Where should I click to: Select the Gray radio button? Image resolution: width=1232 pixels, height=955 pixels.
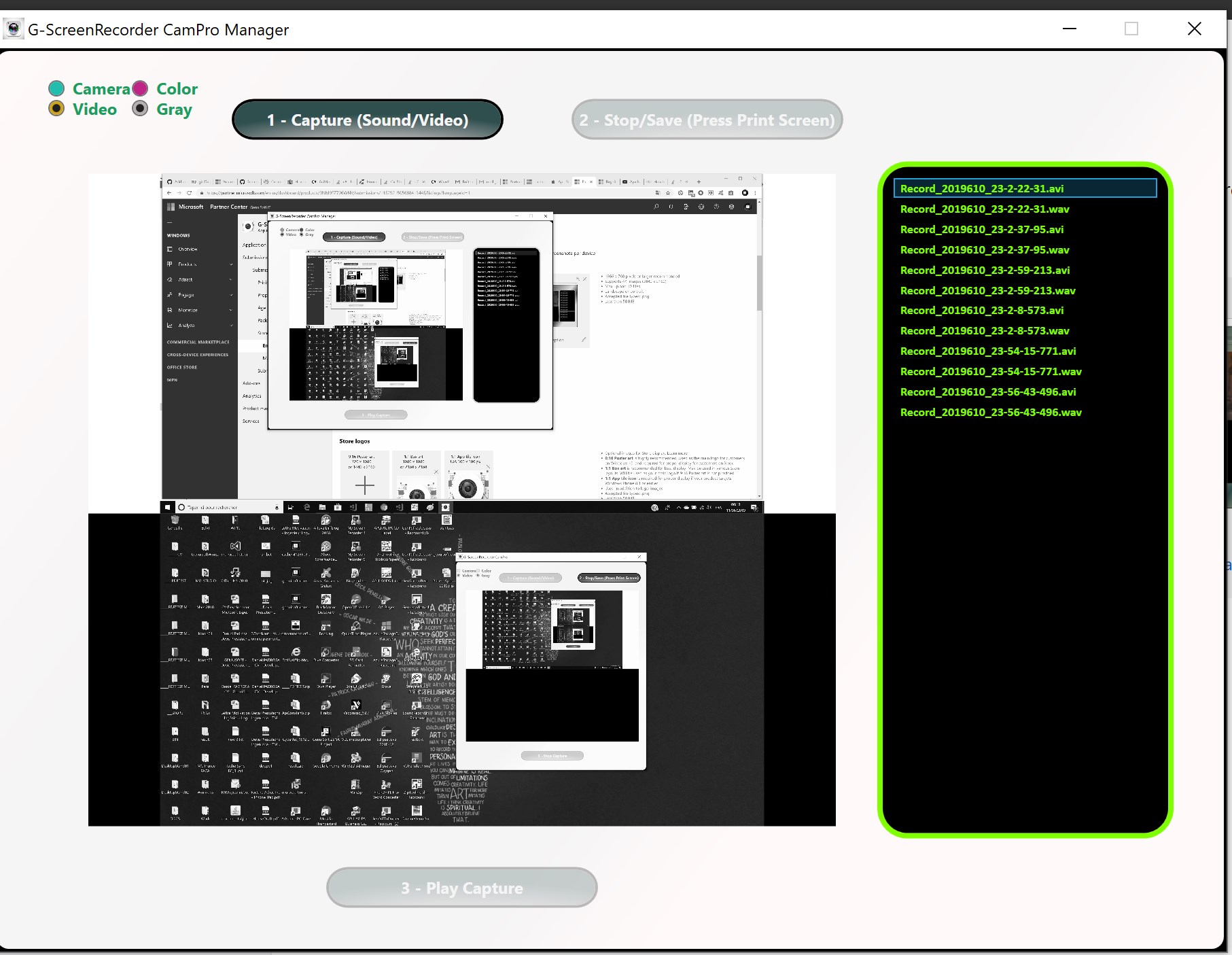[x=141, y=108]
